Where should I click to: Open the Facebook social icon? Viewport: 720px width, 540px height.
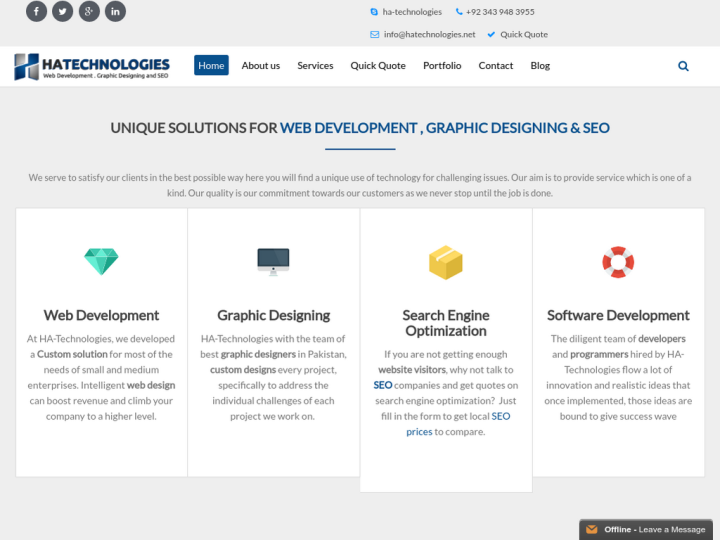click(x=36, y=12)
